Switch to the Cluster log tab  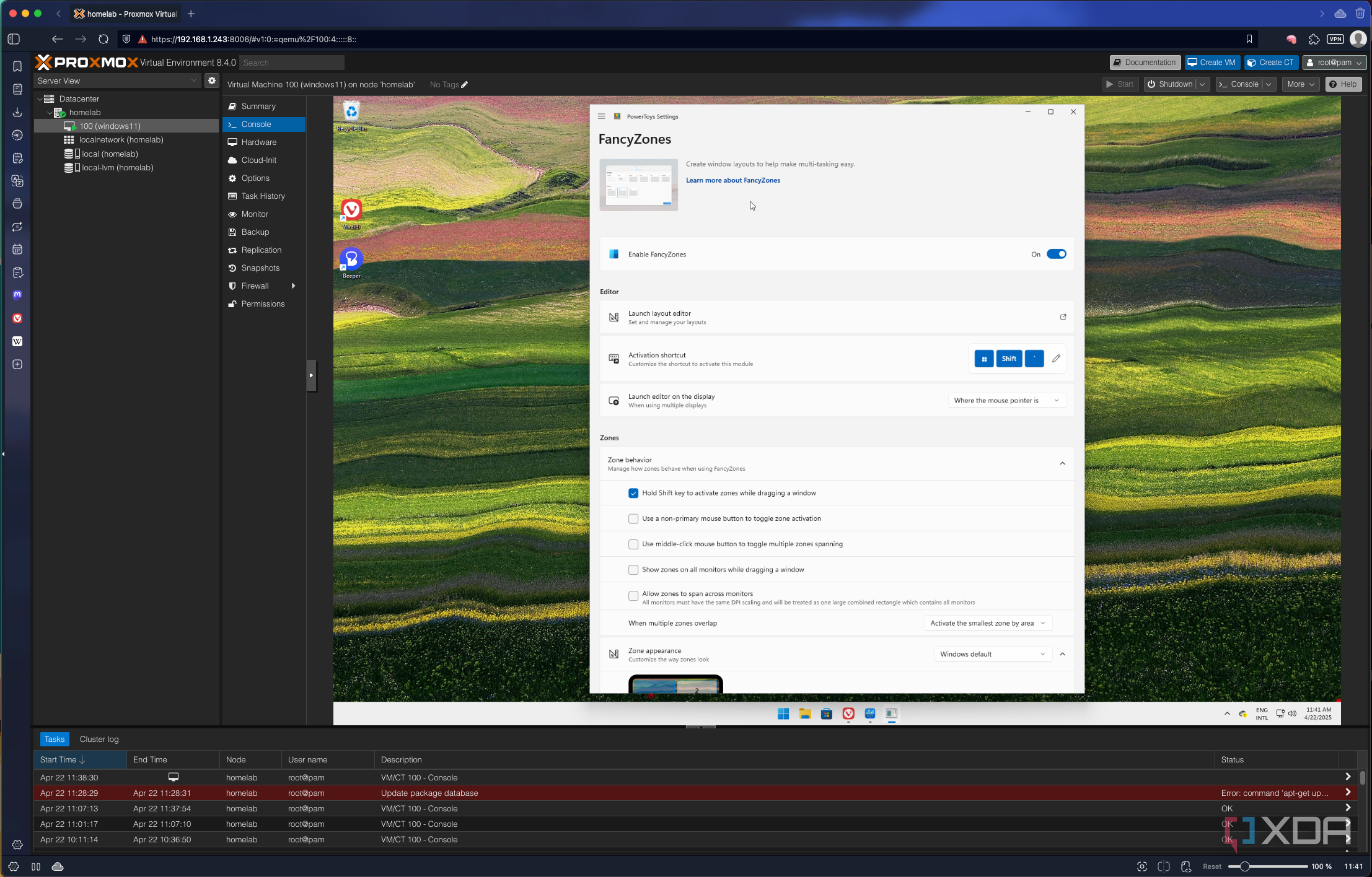point(99,739)
